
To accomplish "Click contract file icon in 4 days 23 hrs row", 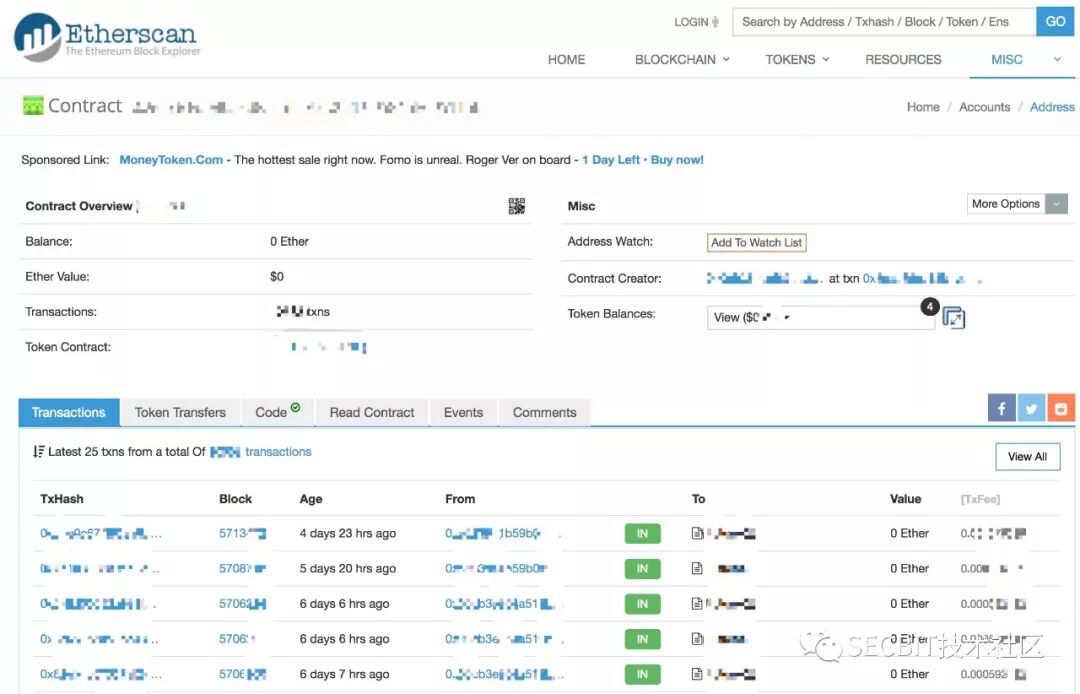I will pos(697,533).
